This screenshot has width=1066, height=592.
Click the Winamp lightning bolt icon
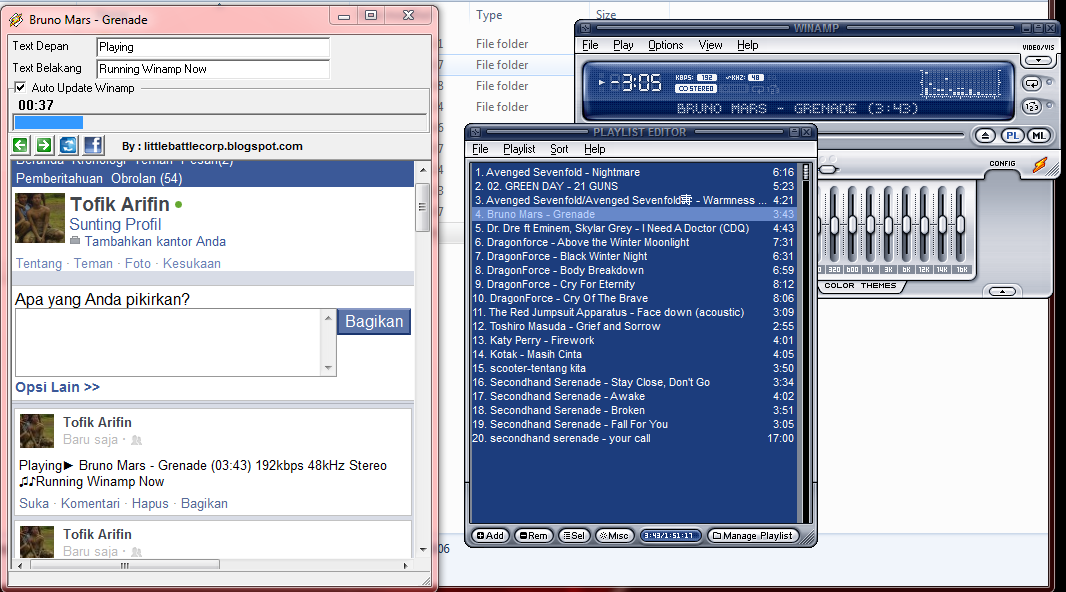pyautogui.click(x=1040, y=165)
